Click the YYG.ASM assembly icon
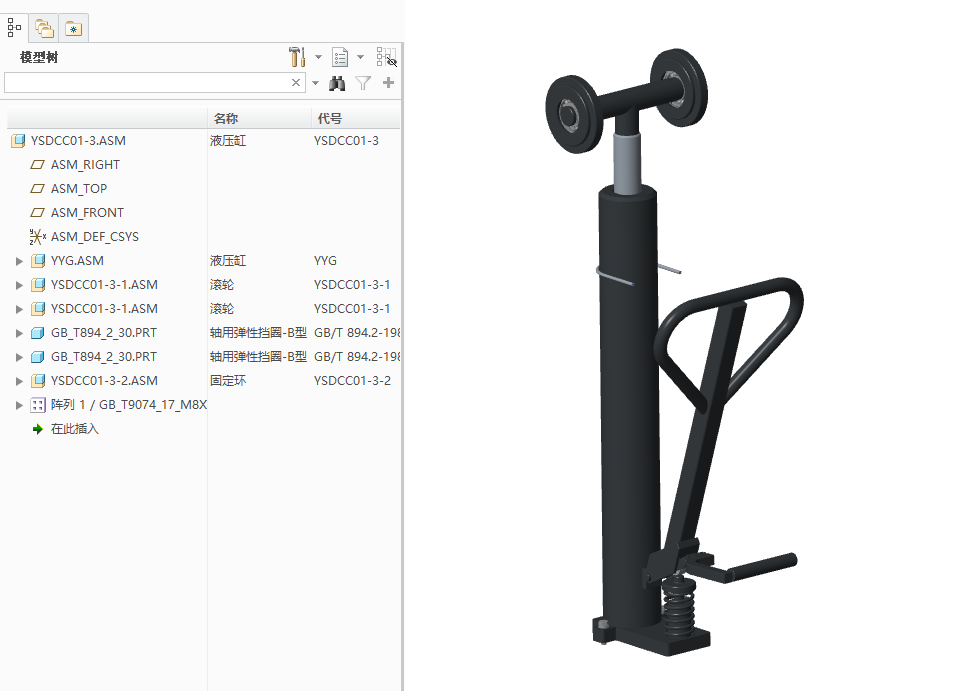 click(x=38, y=261)
